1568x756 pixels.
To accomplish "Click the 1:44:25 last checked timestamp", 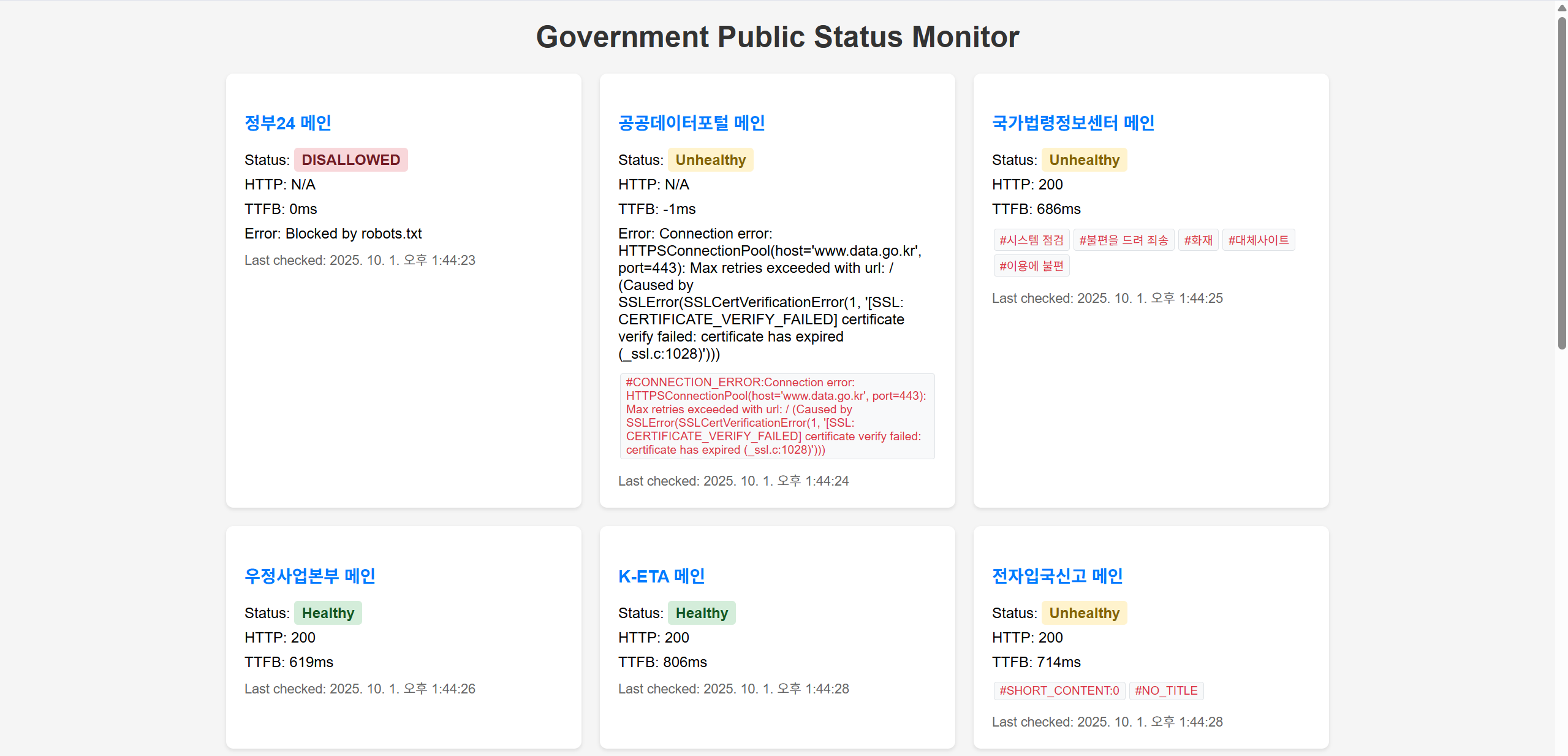I will 1107,299.
